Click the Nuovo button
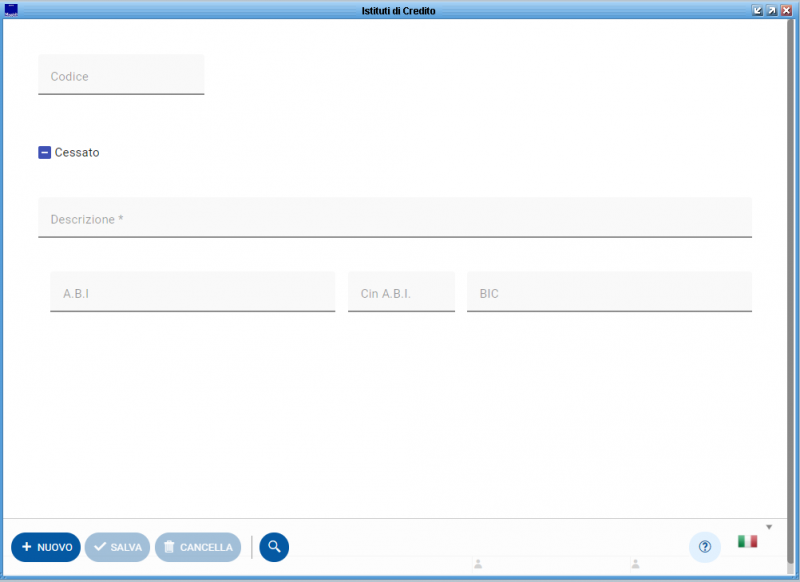The image size is (800, 582). (46, 547)
